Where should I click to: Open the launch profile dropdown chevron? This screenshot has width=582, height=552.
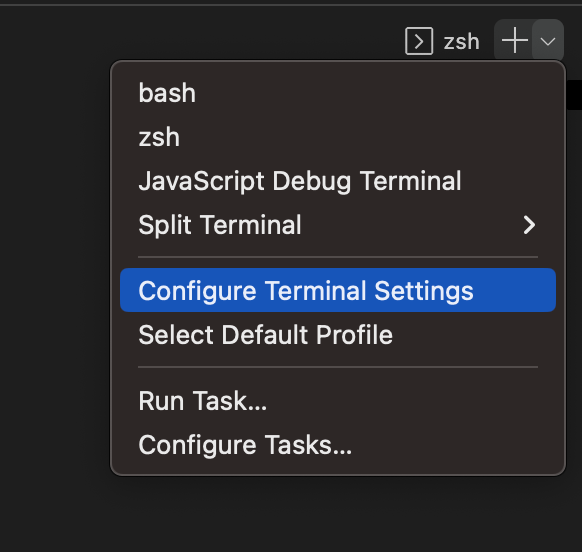pos(548,41)
